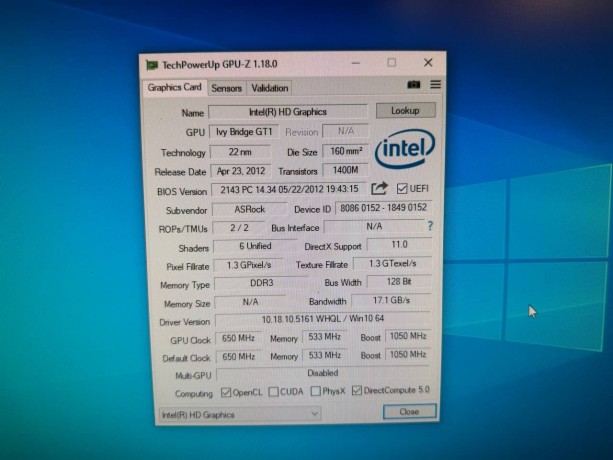
Task: Click the GPU Clock row Boost 1050 MHz
Action: click(x=408, y=336)
